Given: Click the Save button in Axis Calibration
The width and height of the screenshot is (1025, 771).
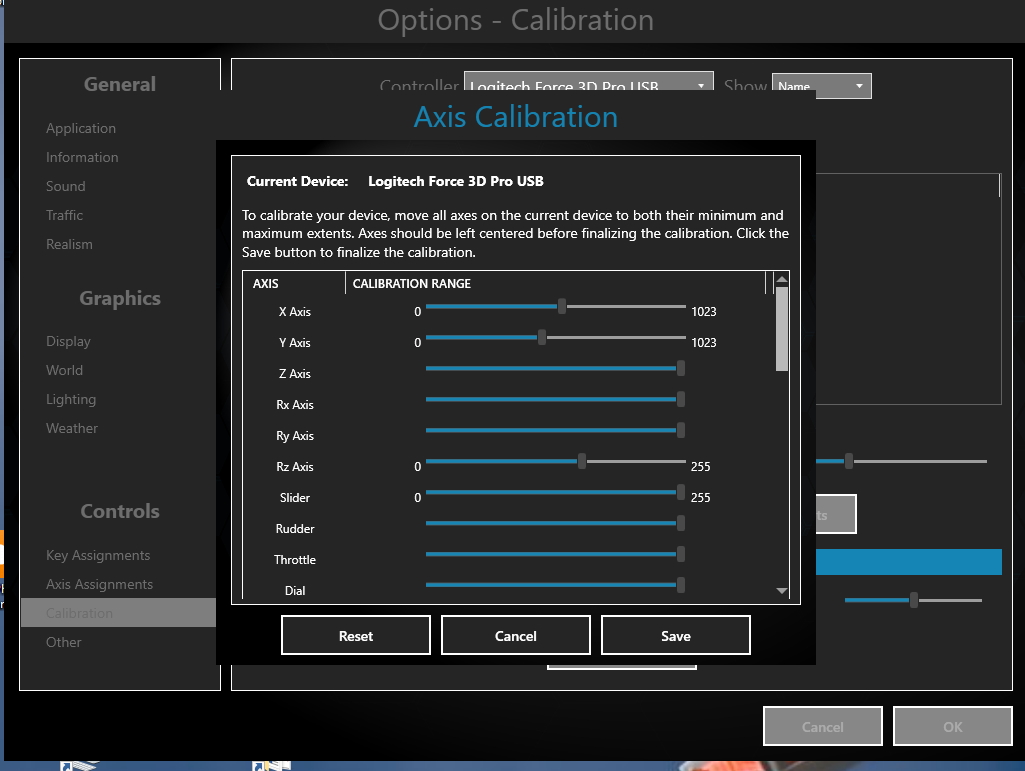Looking at the screenshot, I should 675,635.
